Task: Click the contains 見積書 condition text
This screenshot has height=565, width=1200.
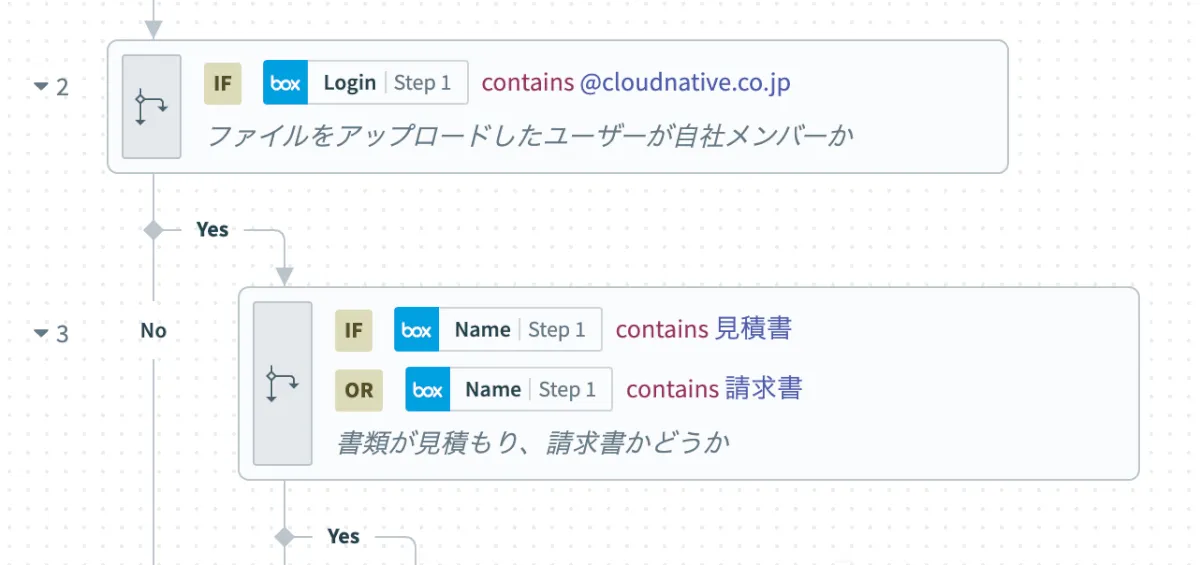Action: coord(703,329)
